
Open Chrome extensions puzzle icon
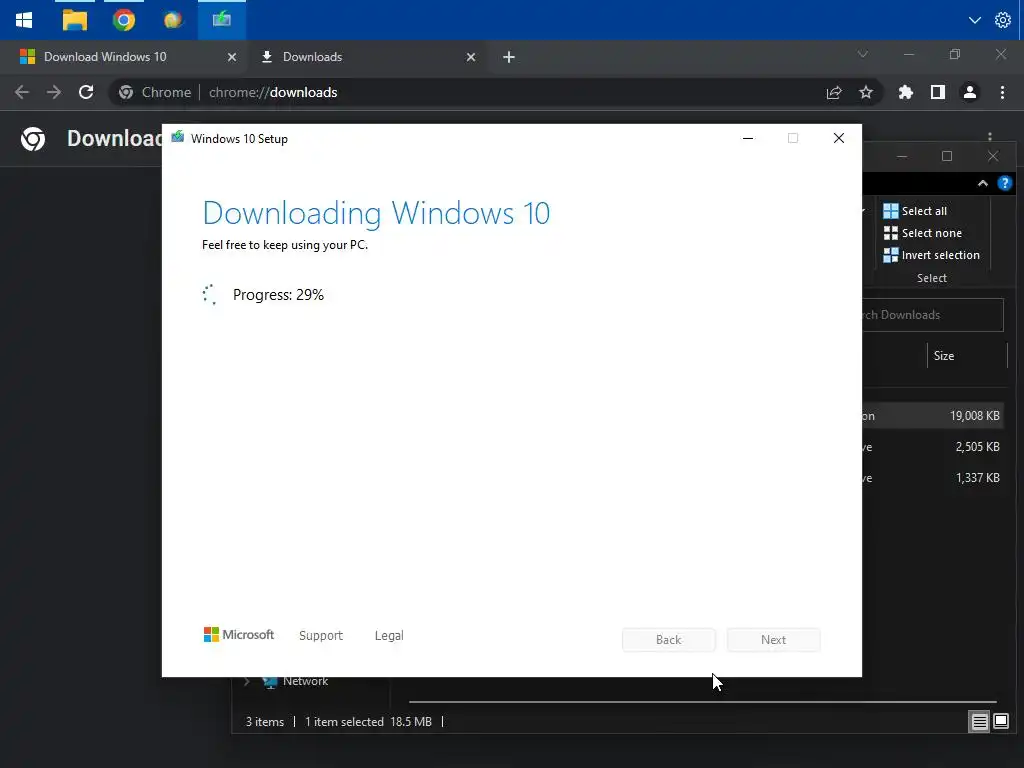[x=905, y=93]
